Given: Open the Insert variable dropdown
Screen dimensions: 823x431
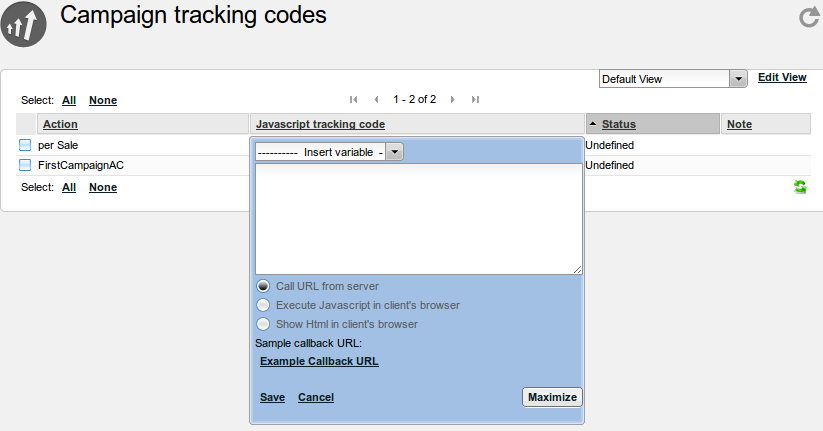Looking at the screenshot, I should 330,152.
